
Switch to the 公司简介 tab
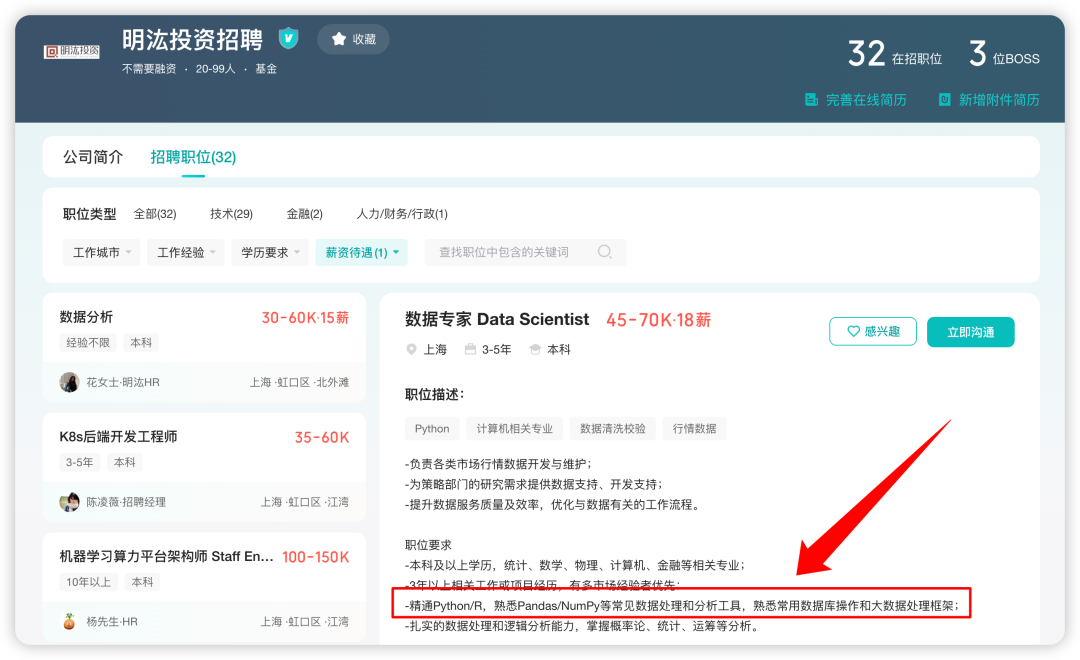click(x=93, y=157)
